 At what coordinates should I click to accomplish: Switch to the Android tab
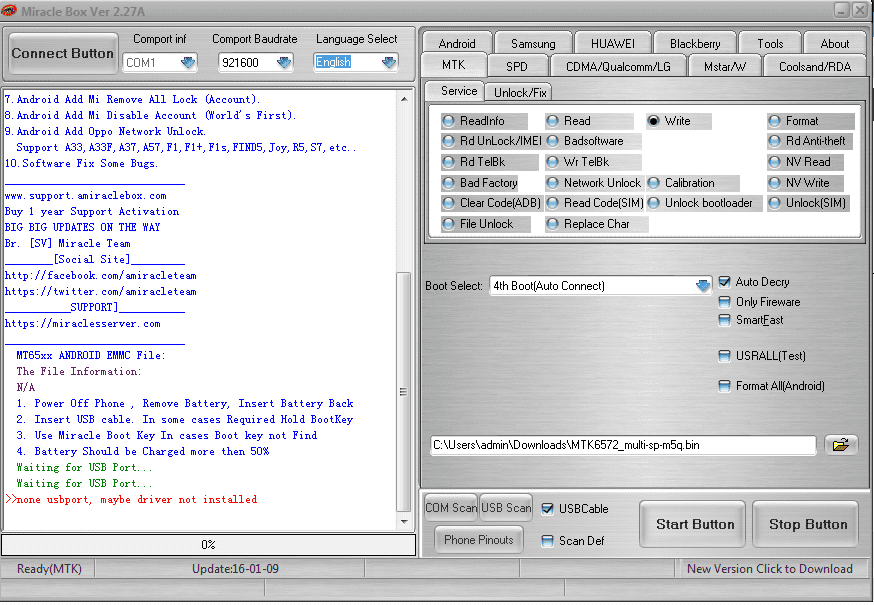[457, 43]
